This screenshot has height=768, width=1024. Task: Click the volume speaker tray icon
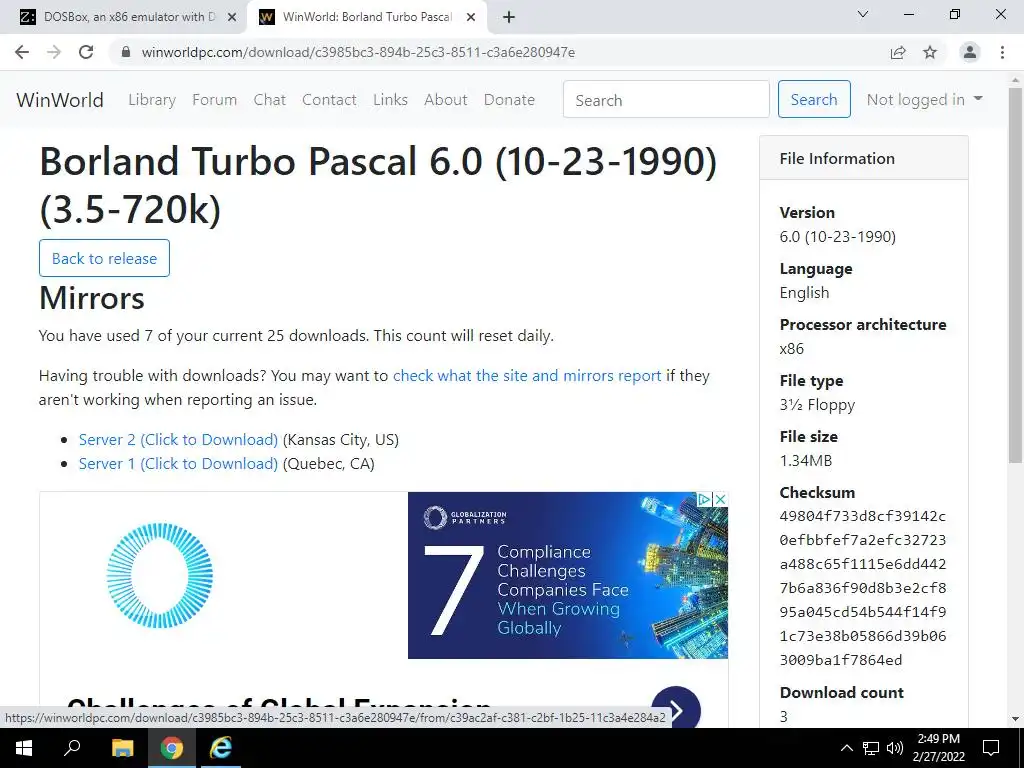[895, 748]
